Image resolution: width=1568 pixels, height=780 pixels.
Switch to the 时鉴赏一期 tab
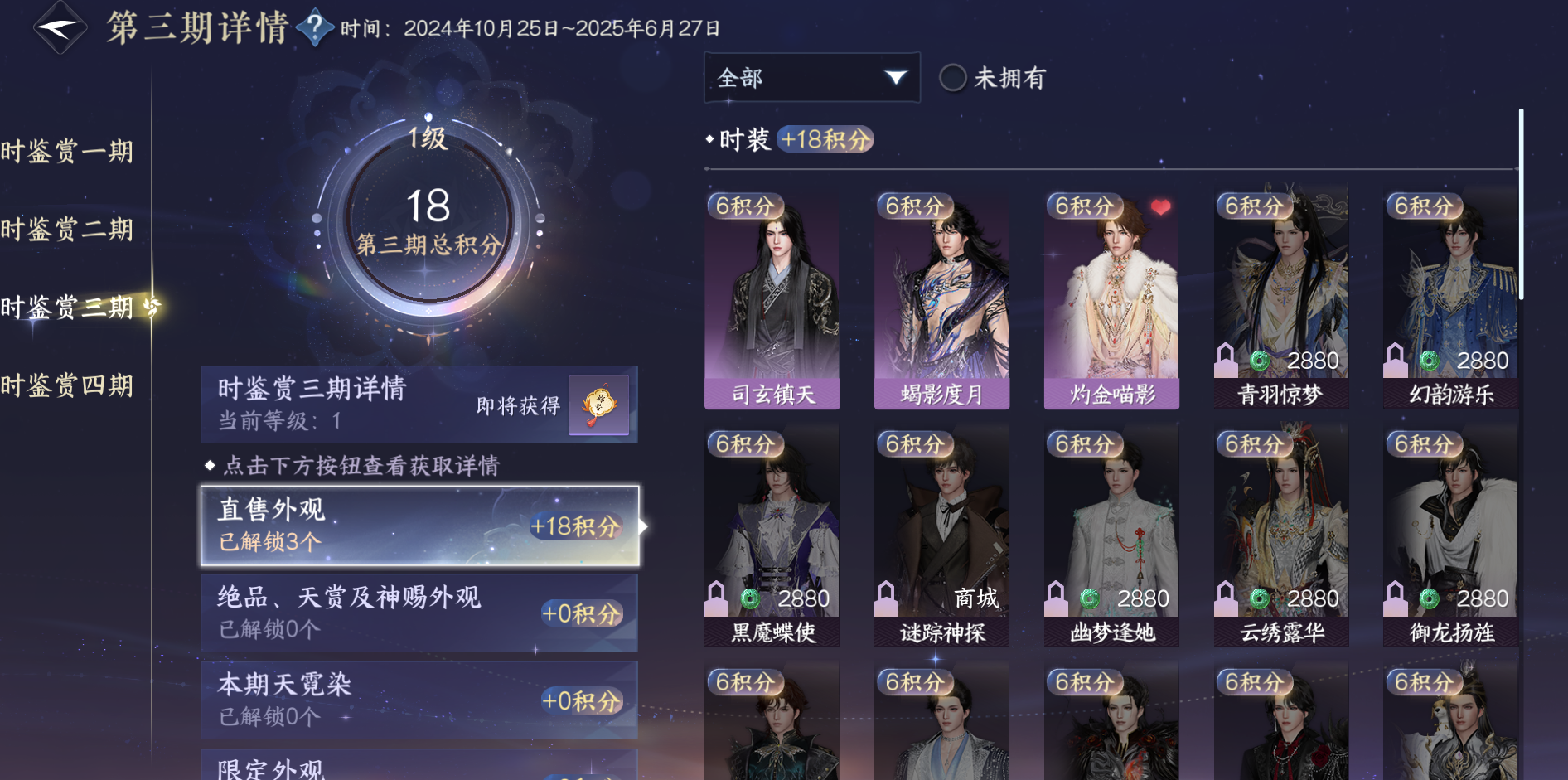pyautogui.click(x=67, y=152)
